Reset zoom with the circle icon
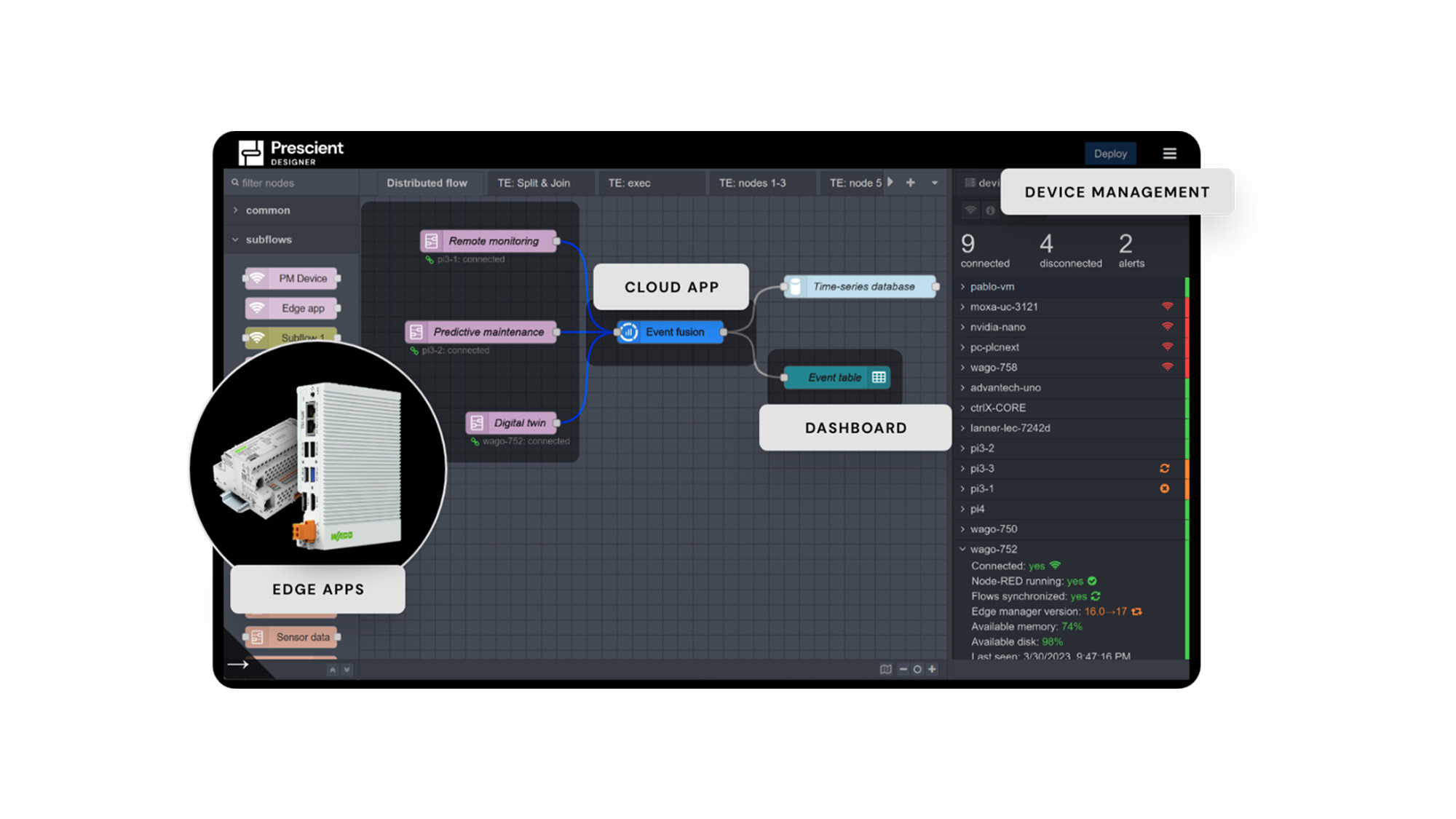Image resolution: width=1456 pixels, height=819 pixels. 917,669
